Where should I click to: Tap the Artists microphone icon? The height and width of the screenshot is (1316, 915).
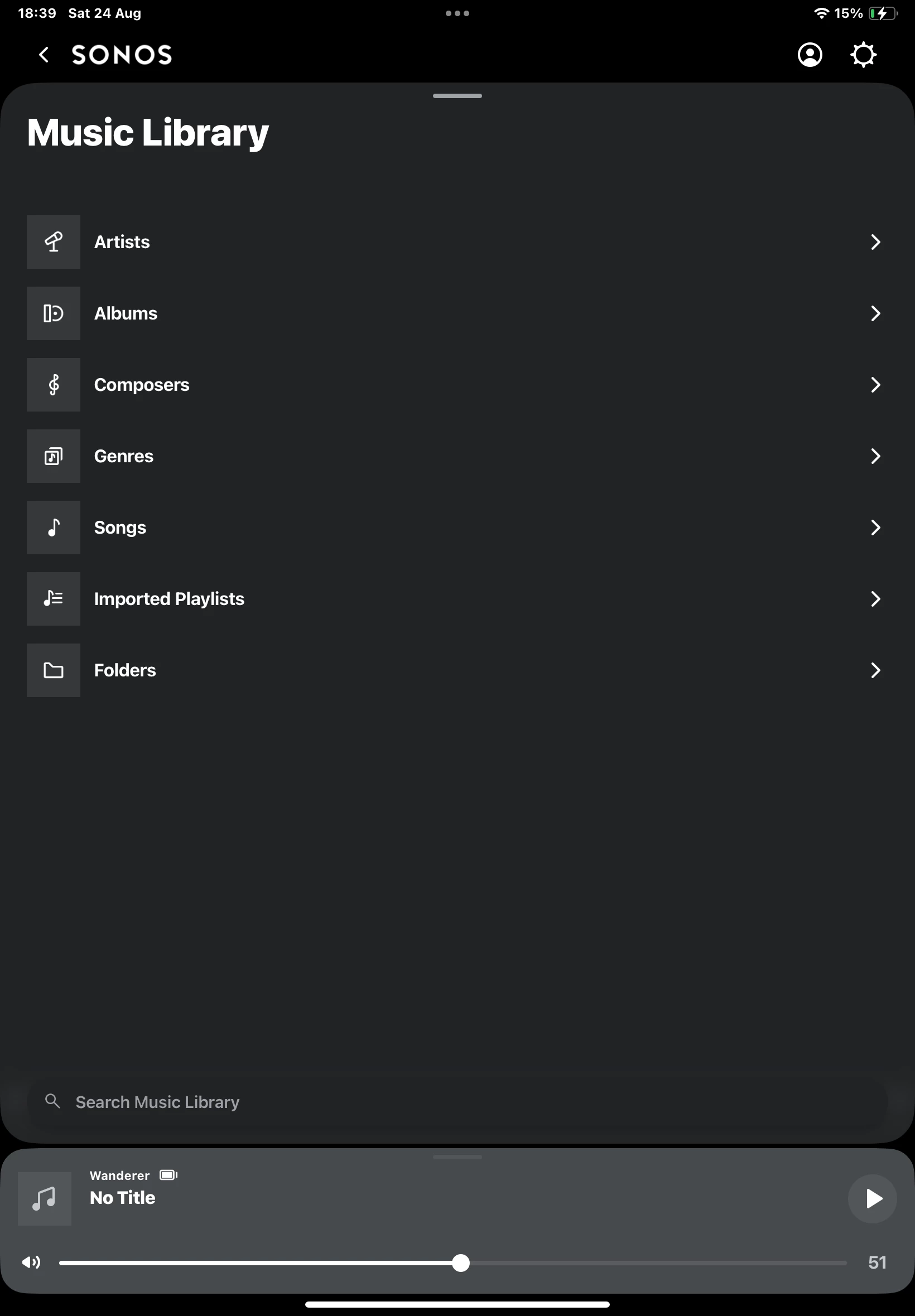[54, 242]
